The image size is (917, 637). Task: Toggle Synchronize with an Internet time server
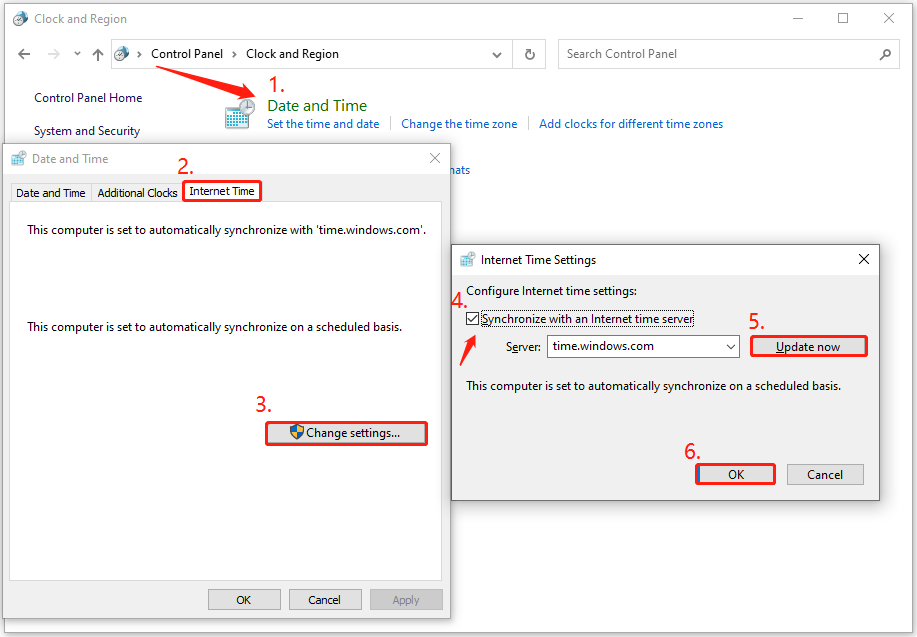pyautogui.click(x=473, y=319)
